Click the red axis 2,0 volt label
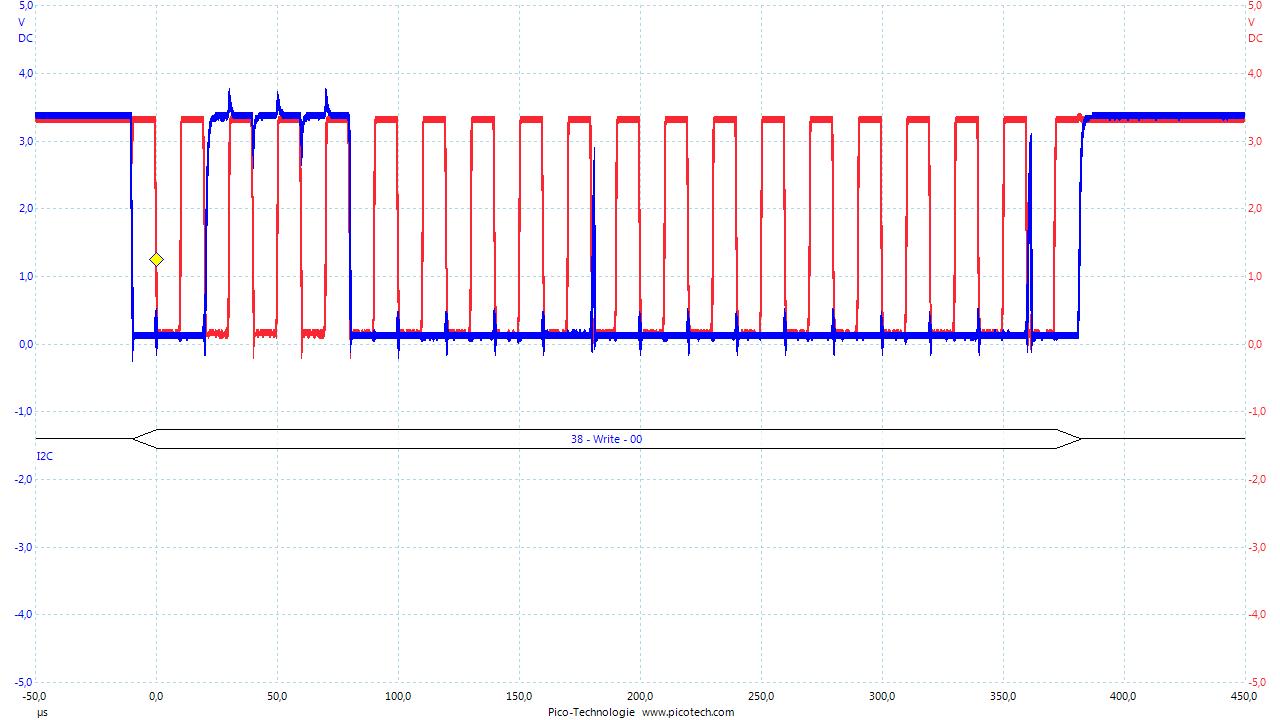The image size is (1280, 720). click(1256, 208)
